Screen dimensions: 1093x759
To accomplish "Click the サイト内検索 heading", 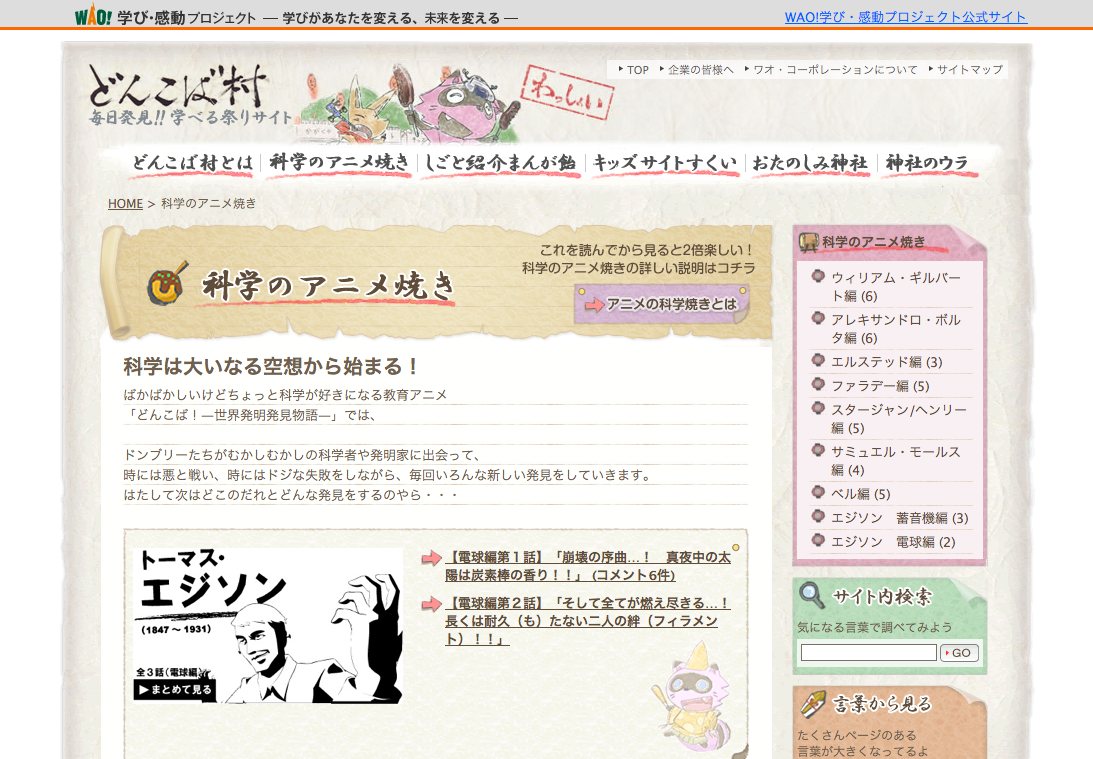I will coord(882,597).
